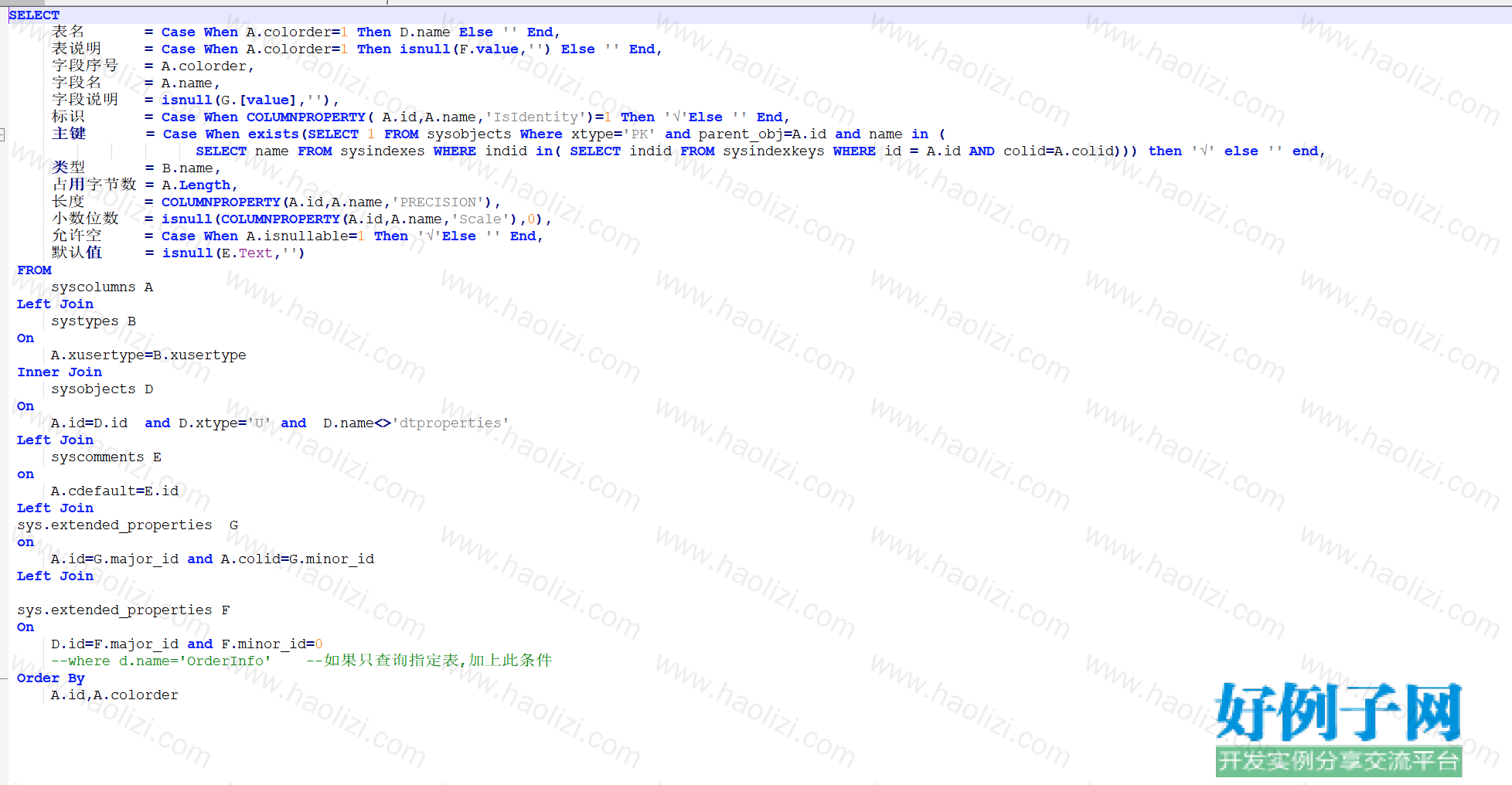This screenshot has height=785, width=1512.
Task: Click A.isnullable=1 condition
Action: click(305, 236)
